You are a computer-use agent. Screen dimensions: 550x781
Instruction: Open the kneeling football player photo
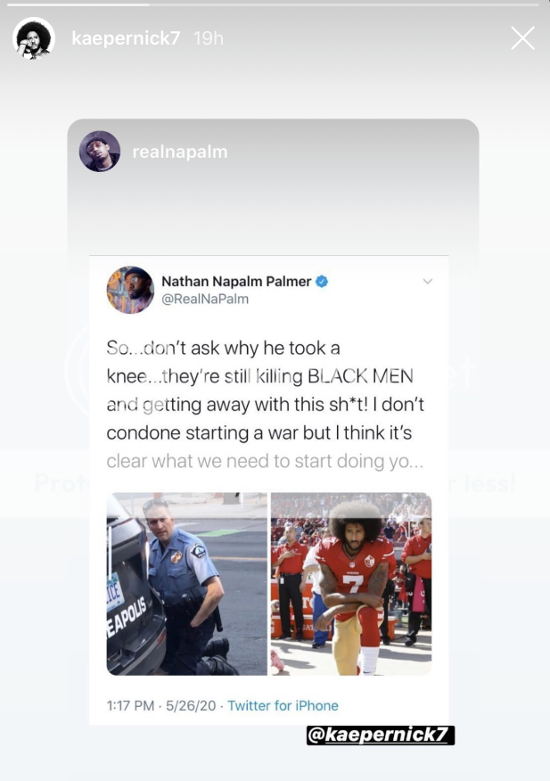tap(351, 584)
